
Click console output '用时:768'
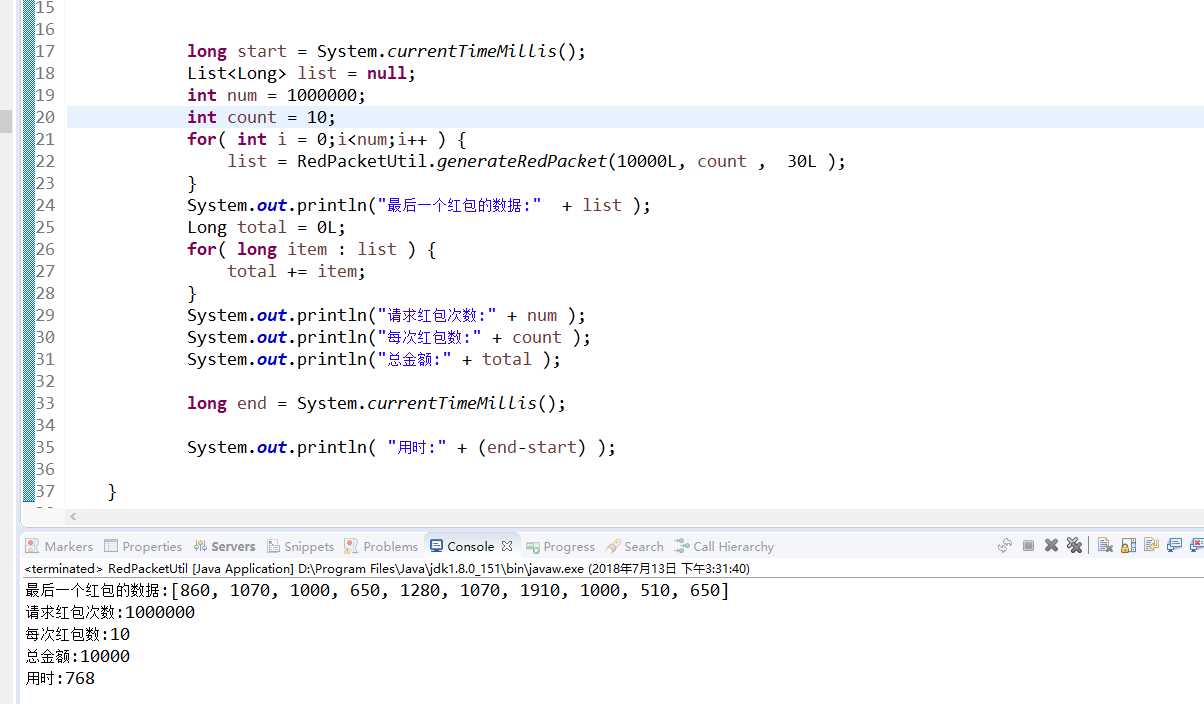60,678
